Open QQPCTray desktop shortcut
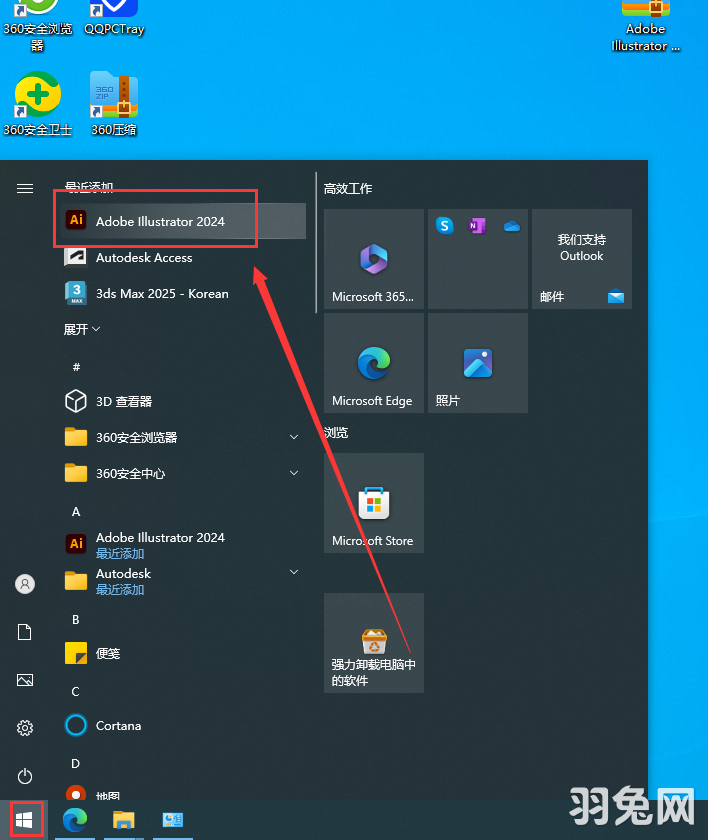The height and width of the screenshot is (840, 708). pos(114,18)
